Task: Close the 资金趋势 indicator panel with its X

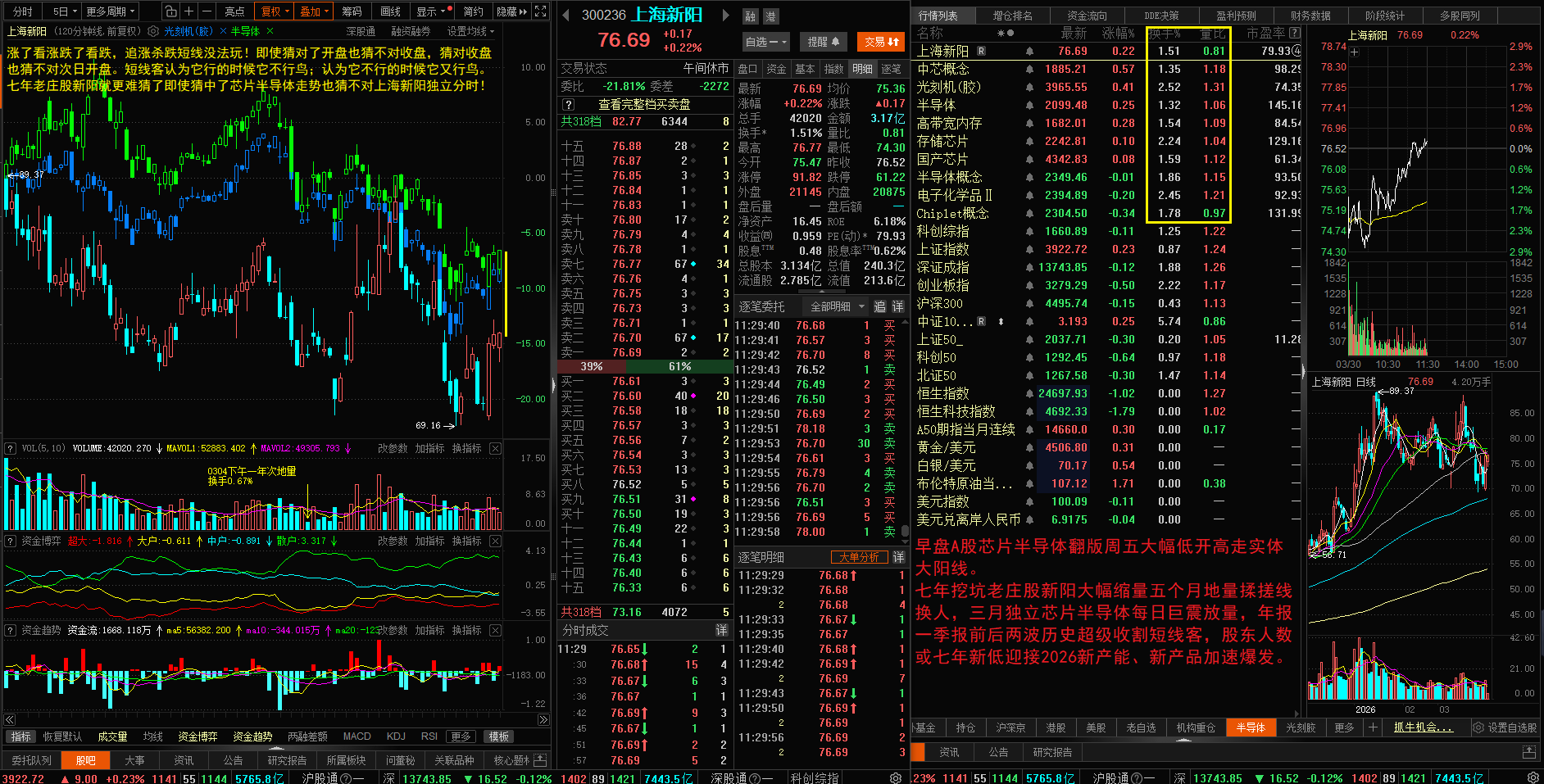Action: coord(495,630)
